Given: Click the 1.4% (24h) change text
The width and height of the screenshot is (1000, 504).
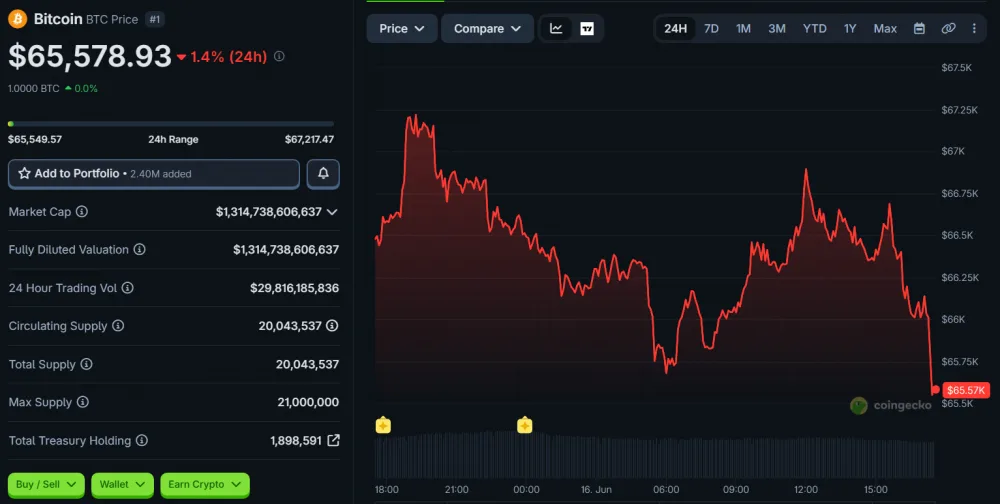Looking at the screenshot, I should 228,57.
